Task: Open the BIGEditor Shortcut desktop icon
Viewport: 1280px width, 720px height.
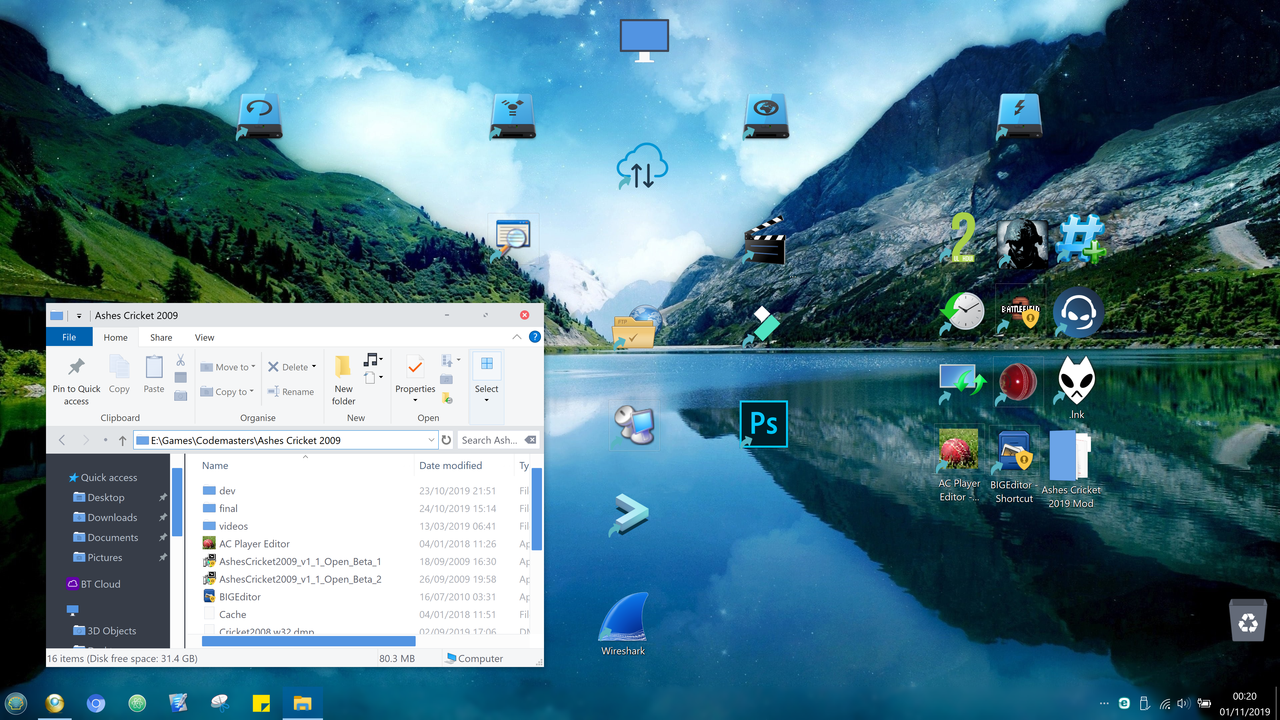Action: coord(1013,466)
